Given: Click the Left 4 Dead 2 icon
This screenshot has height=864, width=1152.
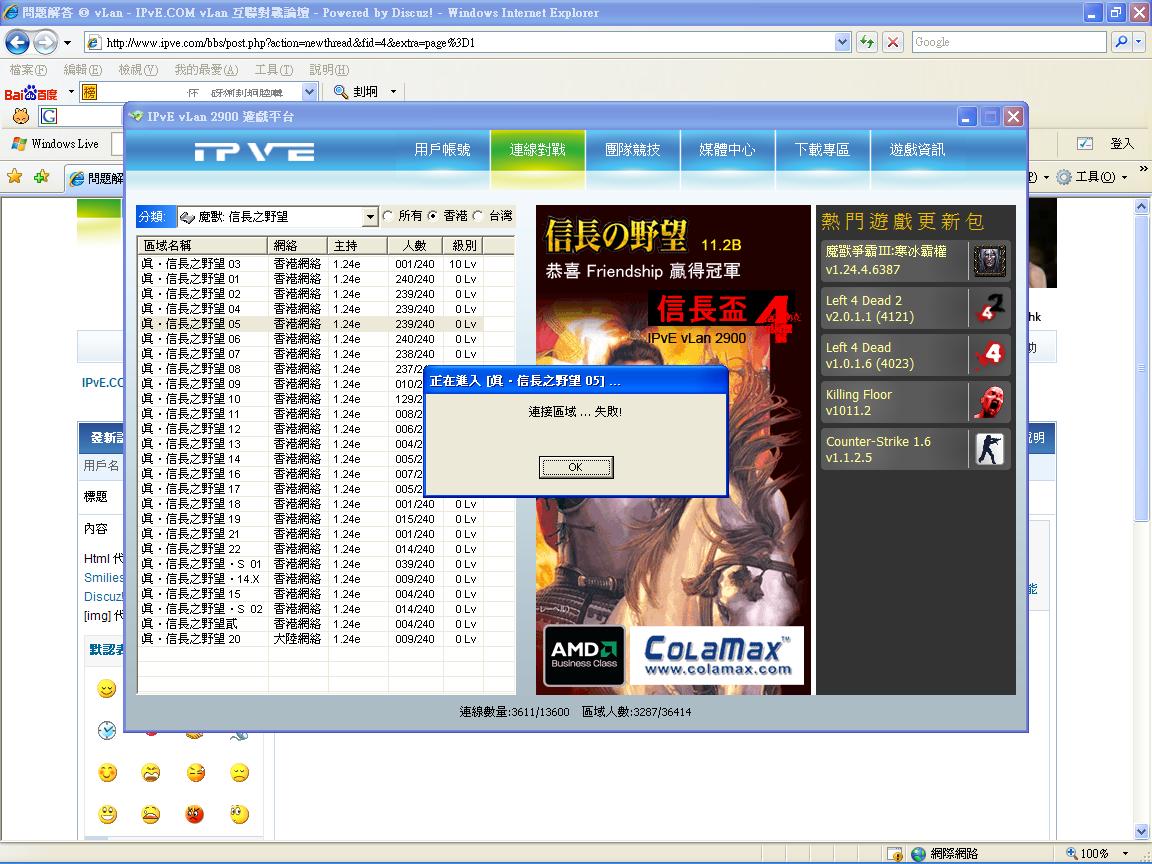Looking at the screenshot, I should point(989,308).
